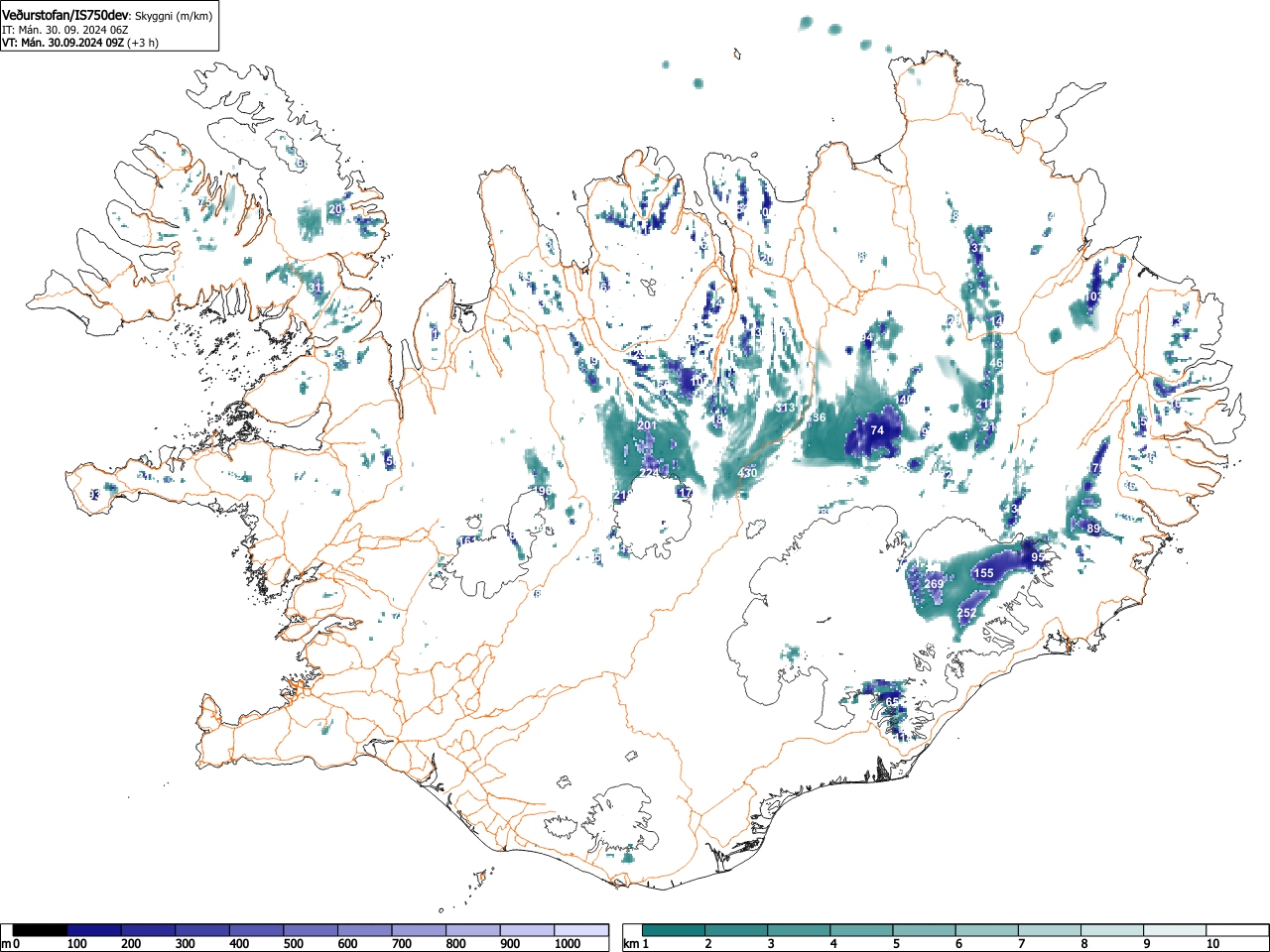The image size is (1270, 952).
Task: Click the 31 visibility value on the map
Action: 316,289
